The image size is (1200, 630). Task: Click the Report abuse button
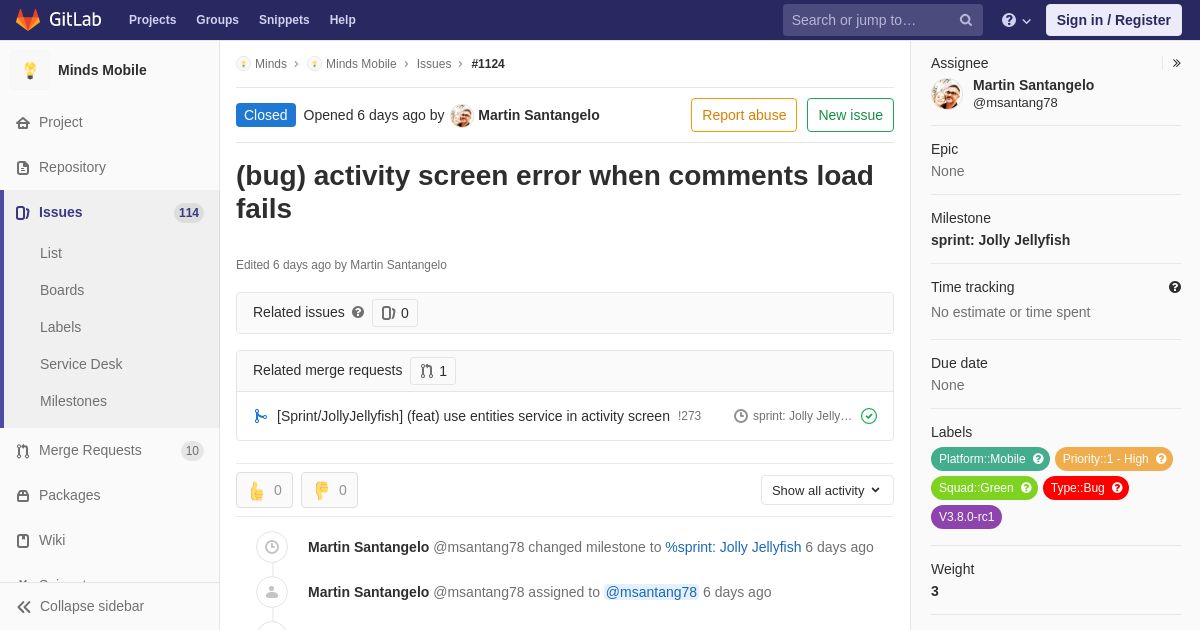pos(744,115)
